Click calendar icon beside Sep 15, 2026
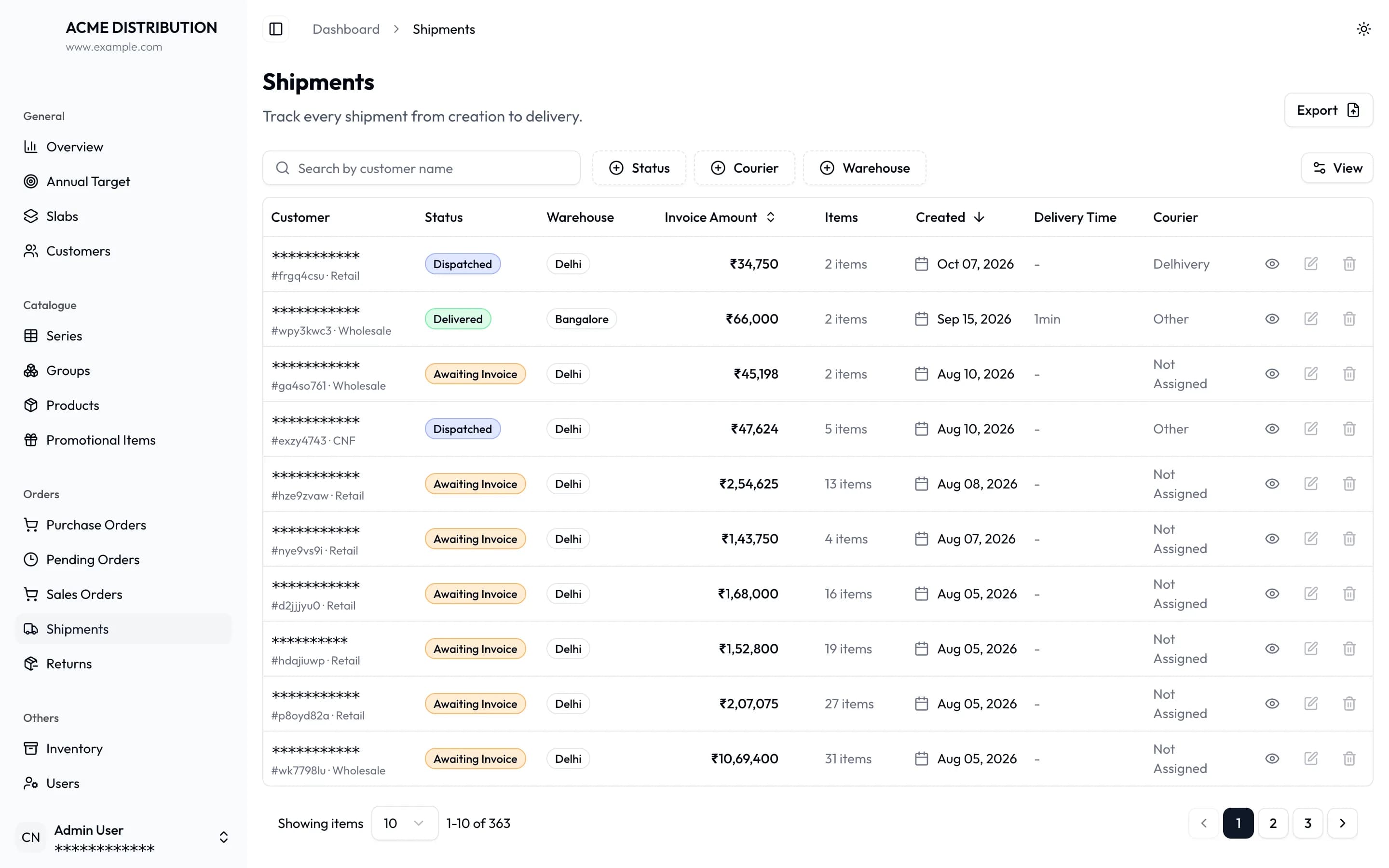1389x868 pixels. [921, 319]
